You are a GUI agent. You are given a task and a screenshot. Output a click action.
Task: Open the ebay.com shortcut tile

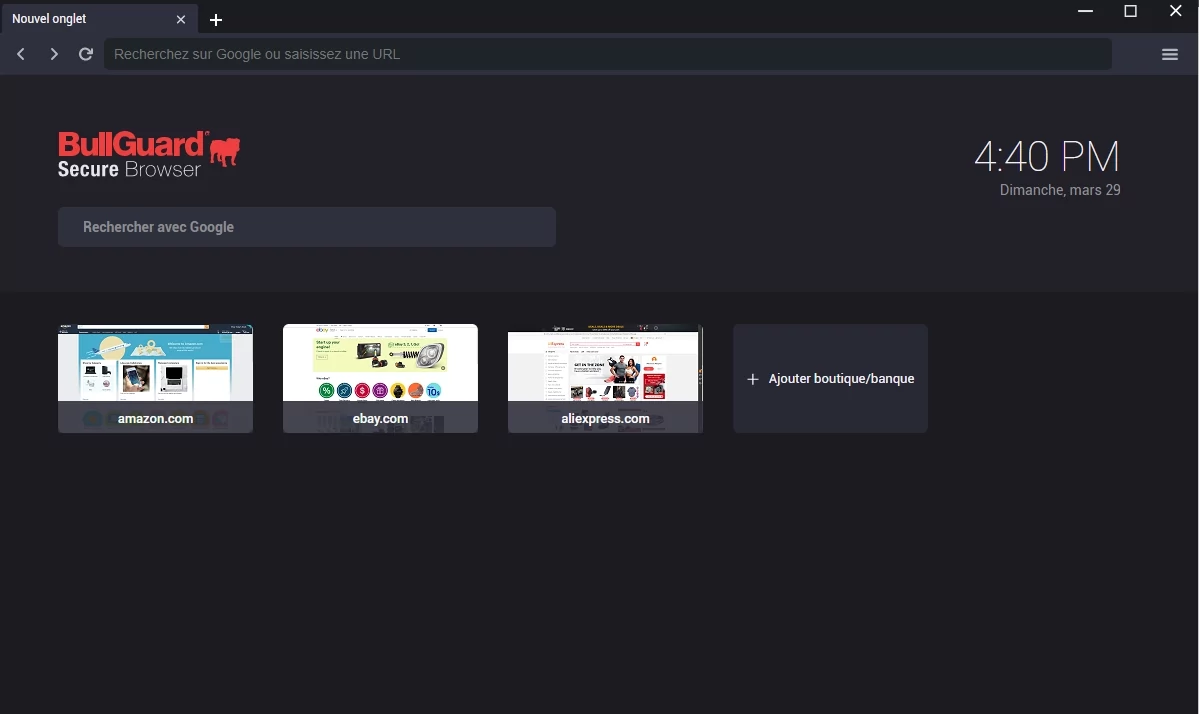[380, 378]
